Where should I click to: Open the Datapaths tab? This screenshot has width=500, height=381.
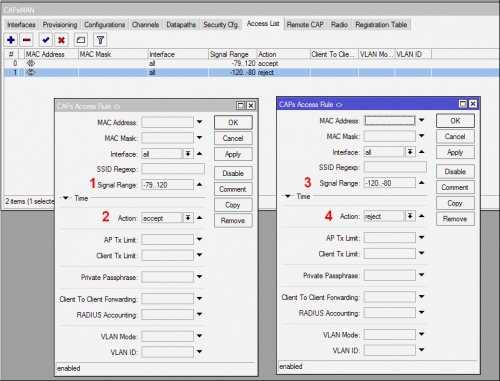point(181,25)
